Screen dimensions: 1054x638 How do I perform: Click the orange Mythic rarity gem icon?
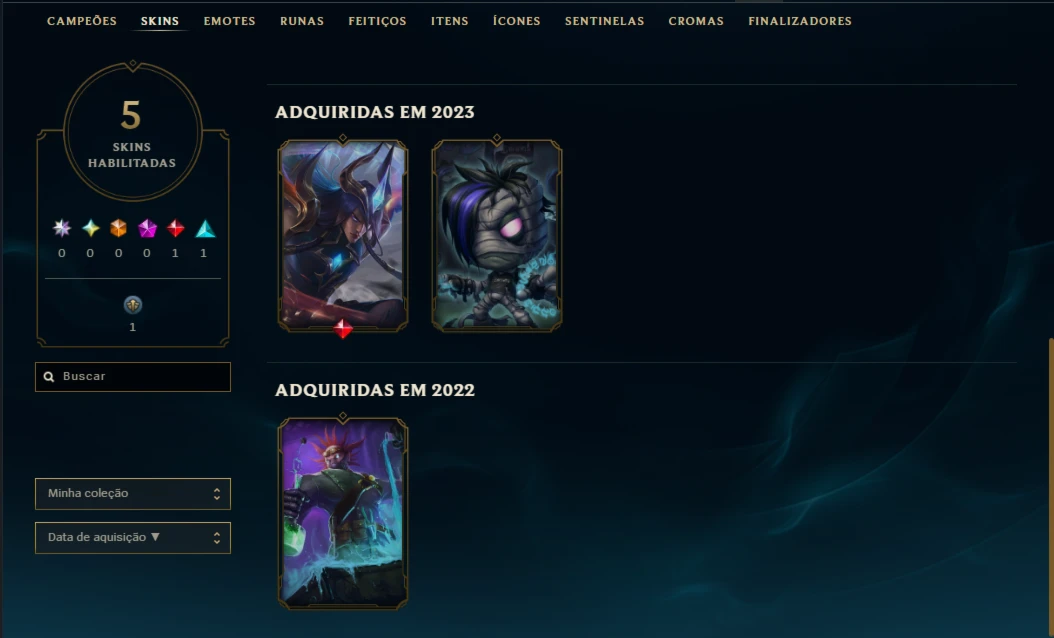click(x=118, y=229)
